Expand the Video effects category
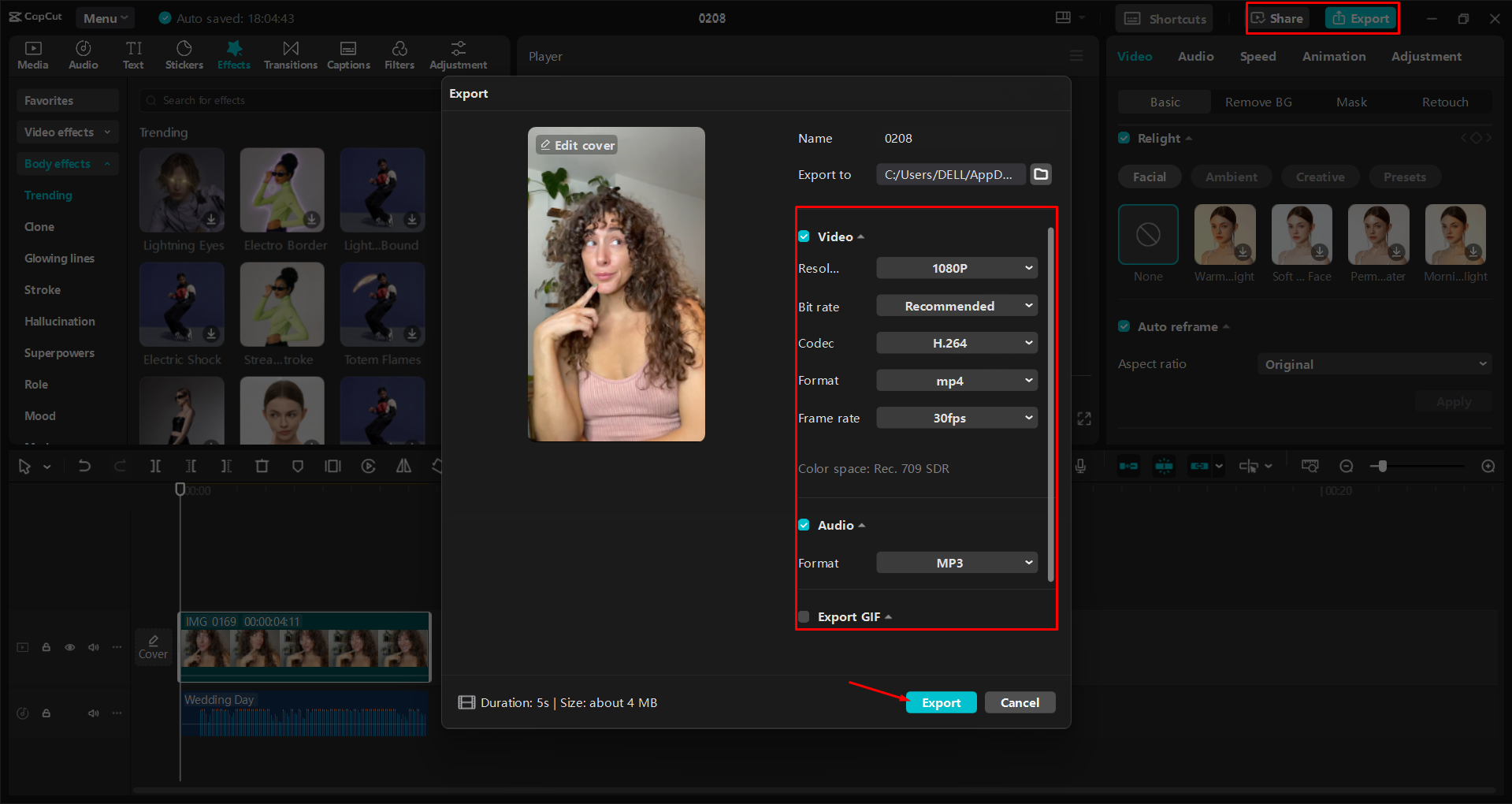1512x804 pixels. 67,132
